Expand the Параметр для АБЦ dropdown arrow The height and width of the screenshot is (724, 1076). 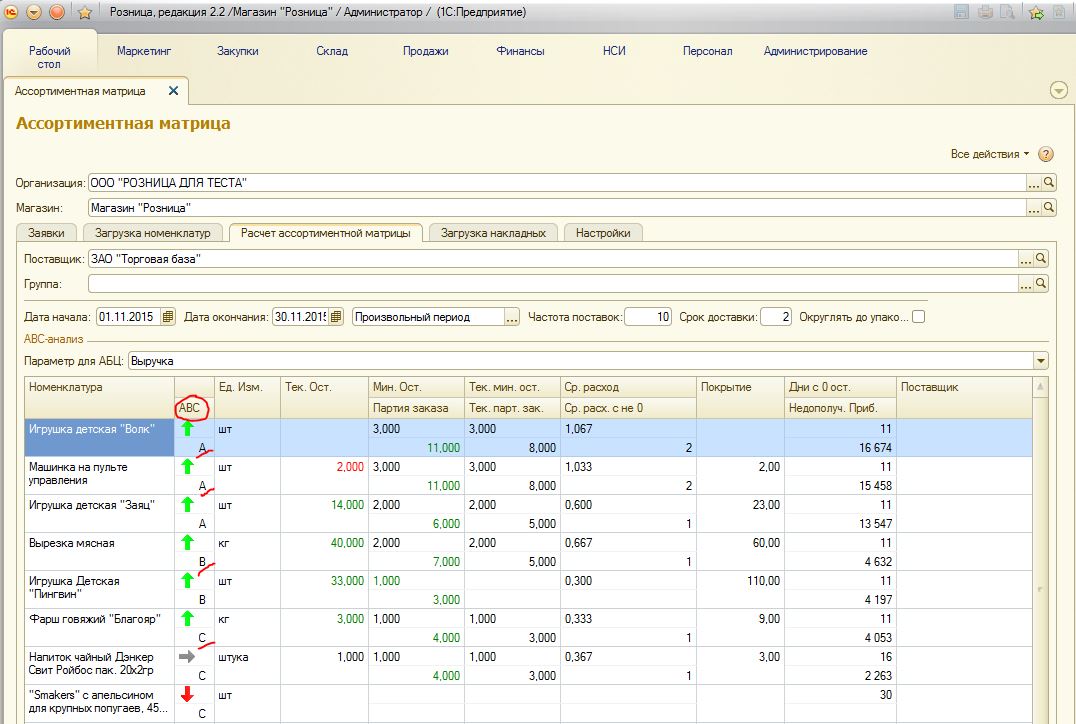pos(1041,360)
